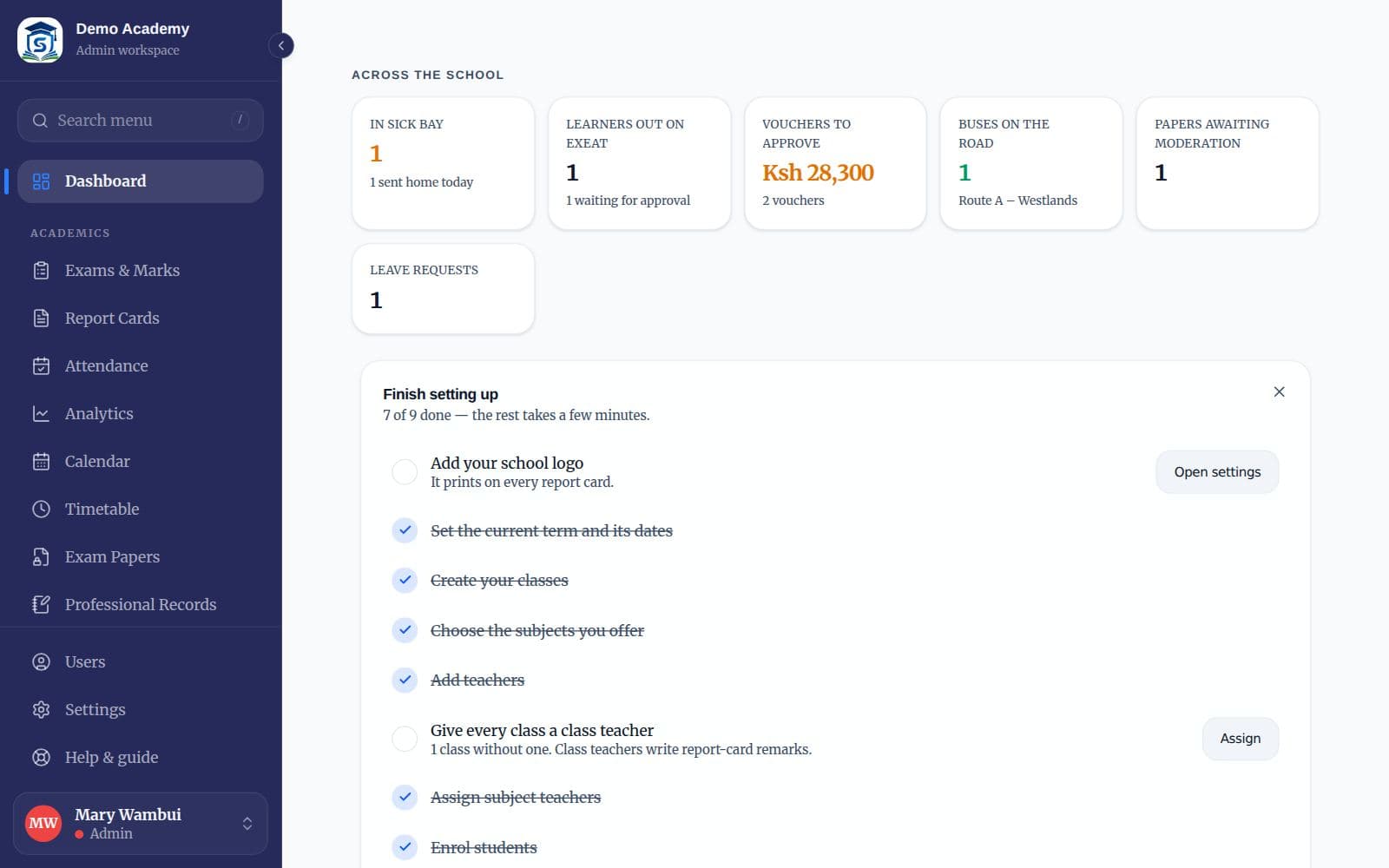The image size is (1389, 868).
Task: Toggle the Create your classes checkmark
Action: click(405, 580)
